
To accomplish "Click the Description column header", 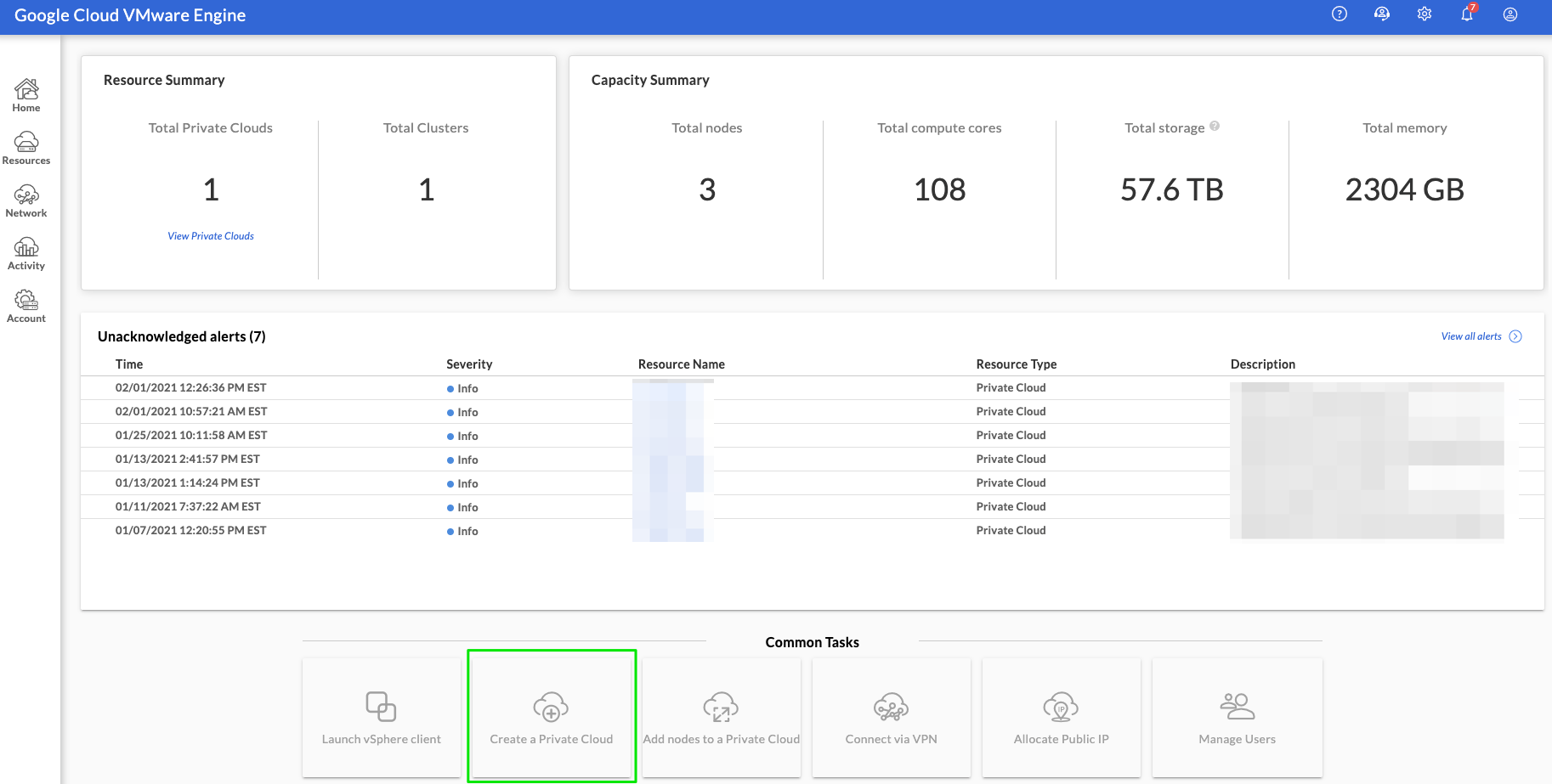I will (x=1263, y=364).
